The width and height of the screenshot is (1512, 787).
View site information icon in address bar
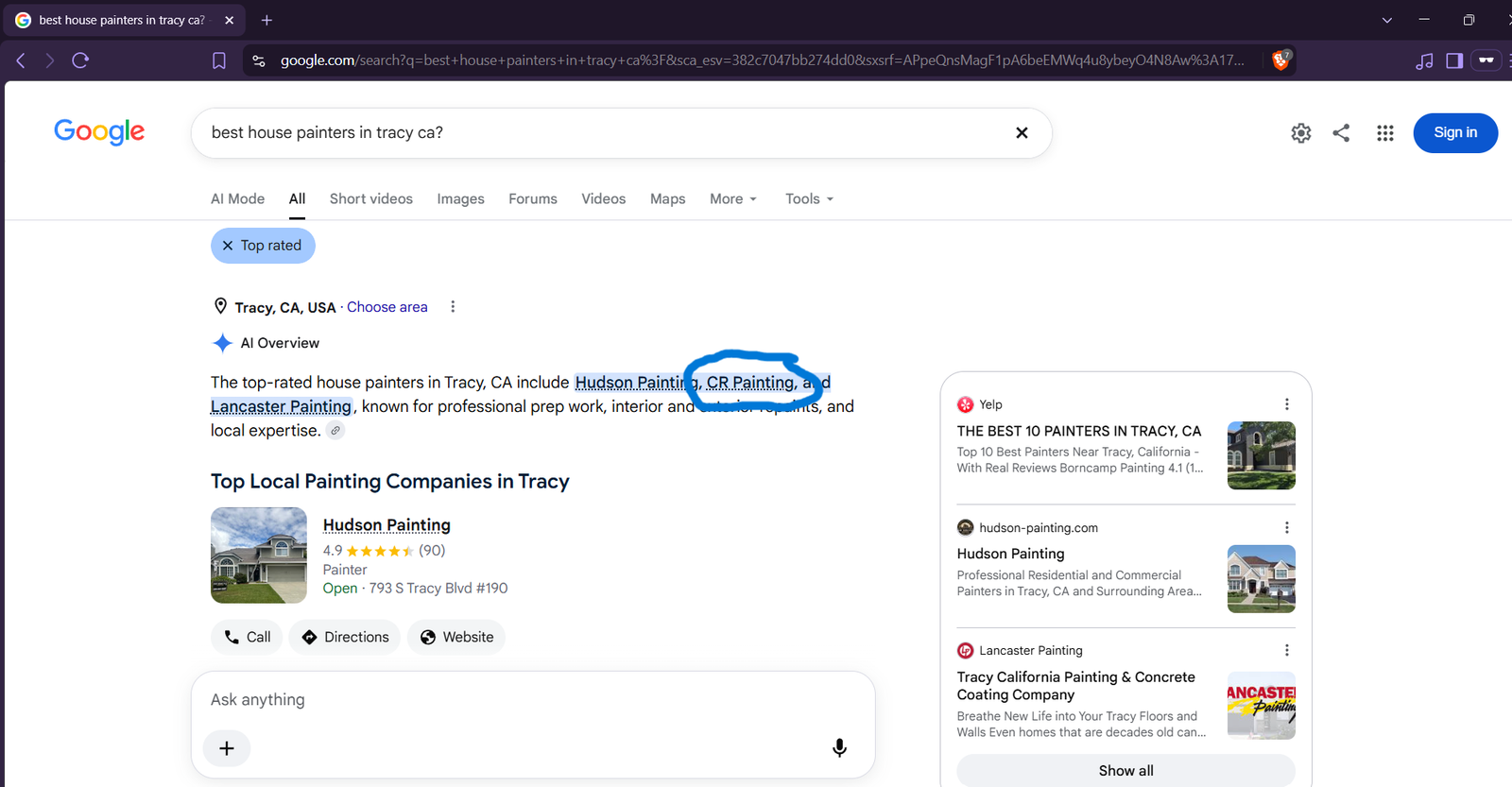[x=258, y=60]
